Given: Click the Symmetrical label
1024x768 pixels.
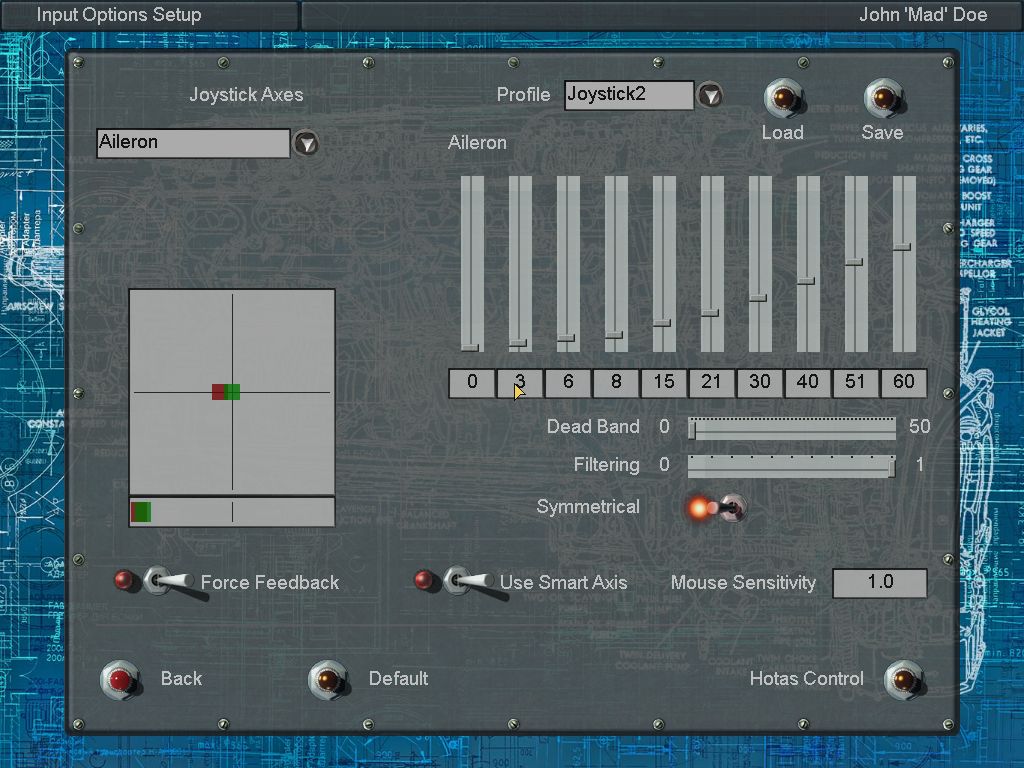Looking at the screenshot, I should [x=588, y=507].
